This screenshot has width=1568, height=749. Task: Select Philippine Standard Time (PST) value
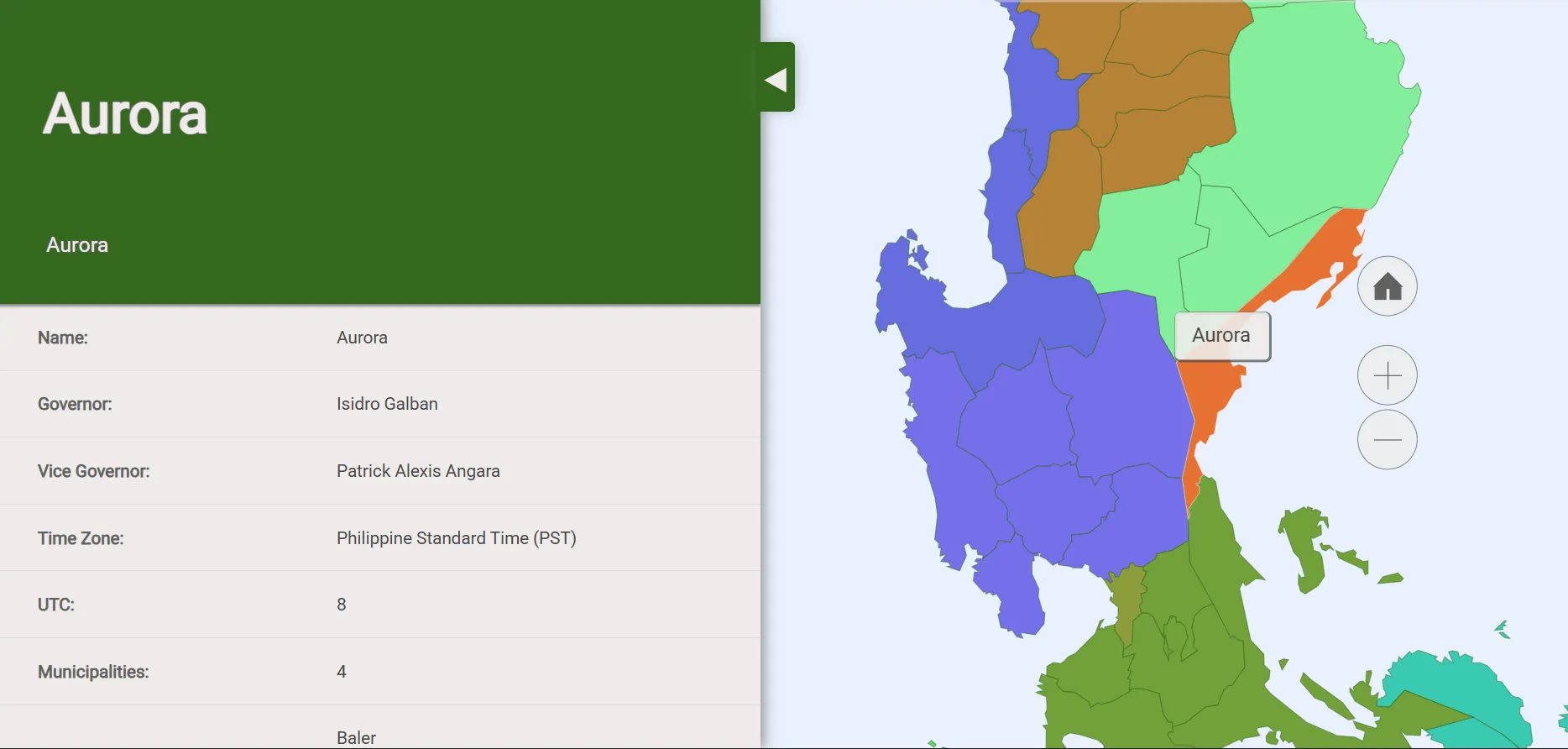(456, 538)
